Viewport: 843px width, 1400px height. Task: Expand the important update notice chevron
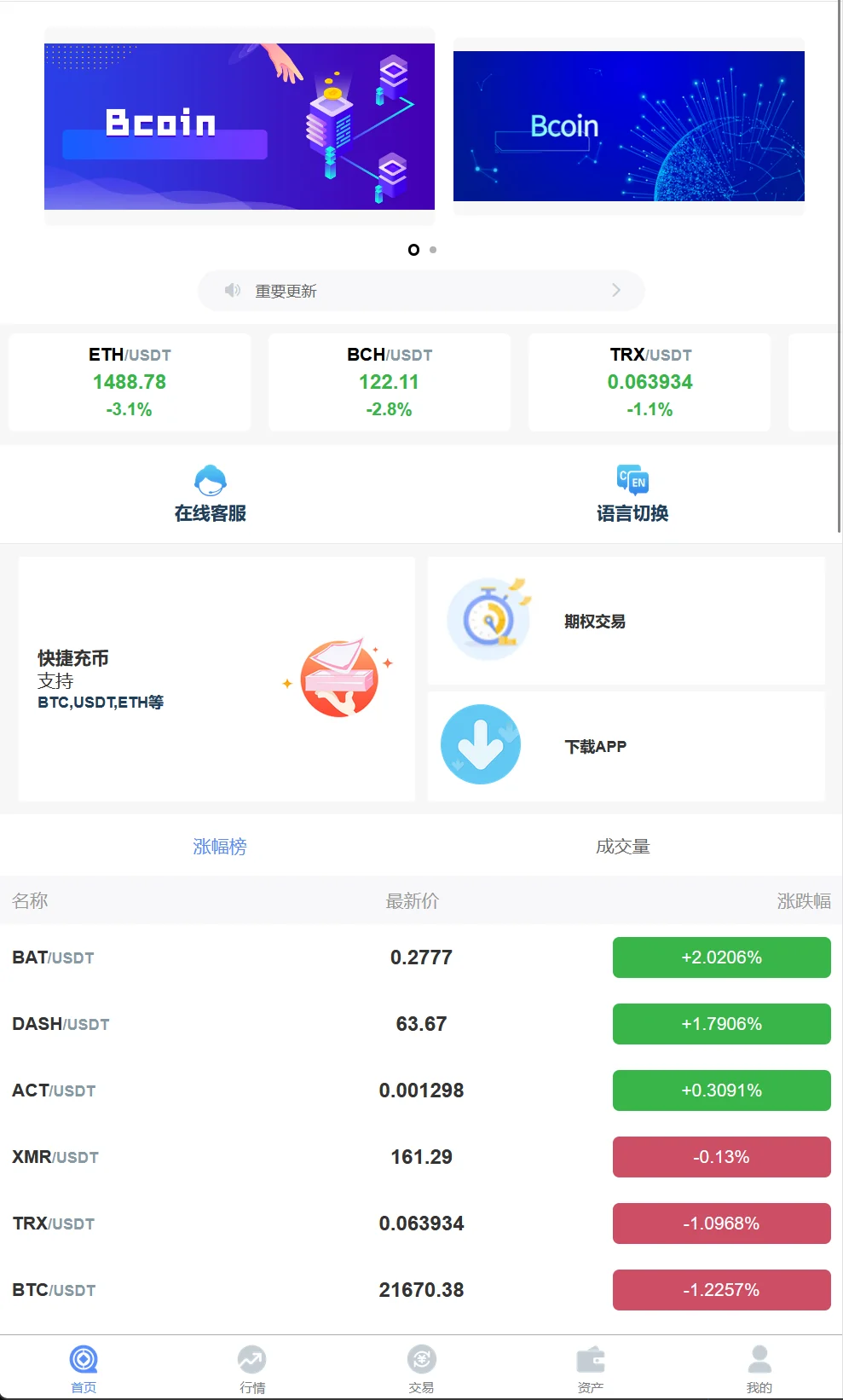tap(616, 291)
